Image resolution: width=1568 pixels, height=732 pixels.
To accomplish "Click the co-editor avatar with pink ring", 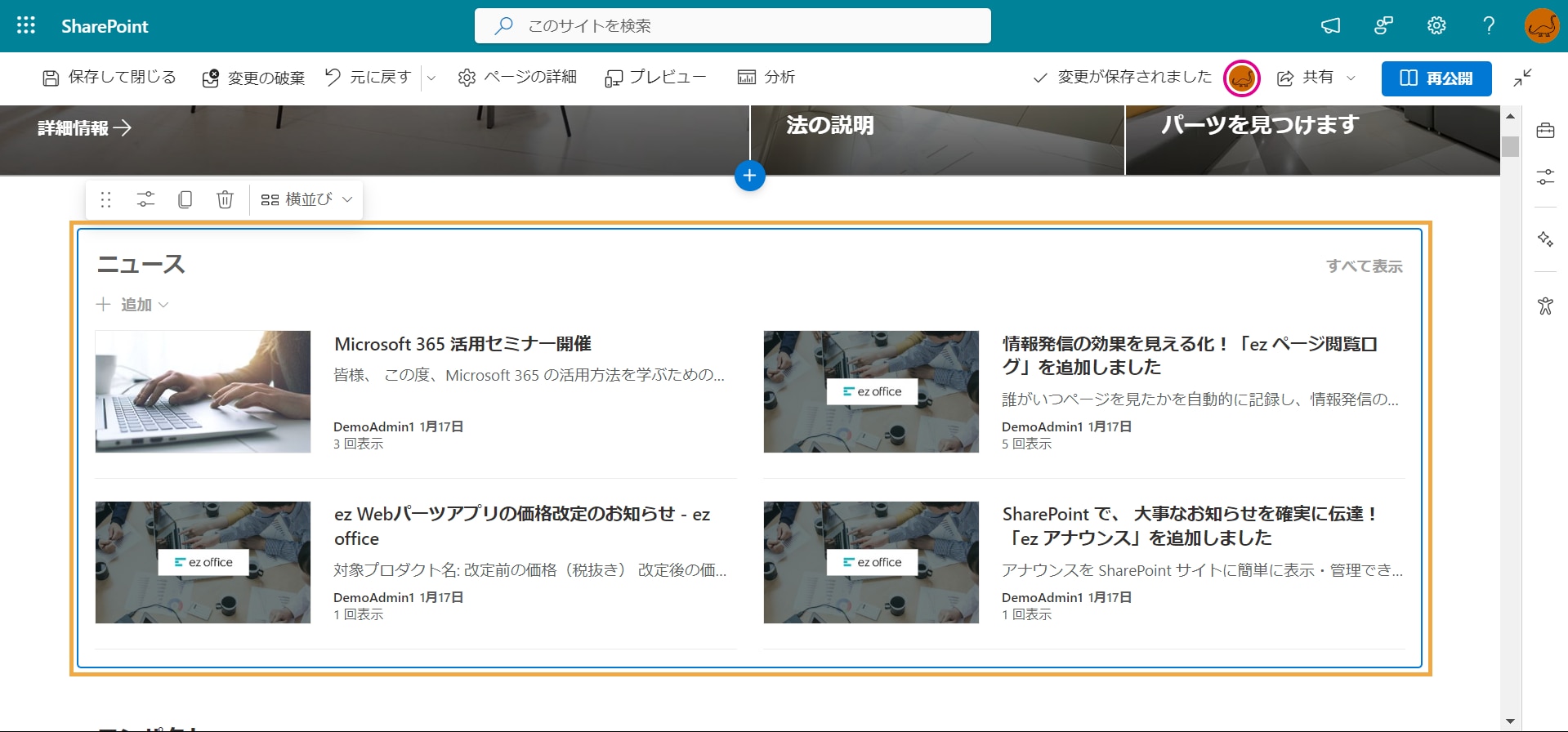I will click(x=1241, y=78).
